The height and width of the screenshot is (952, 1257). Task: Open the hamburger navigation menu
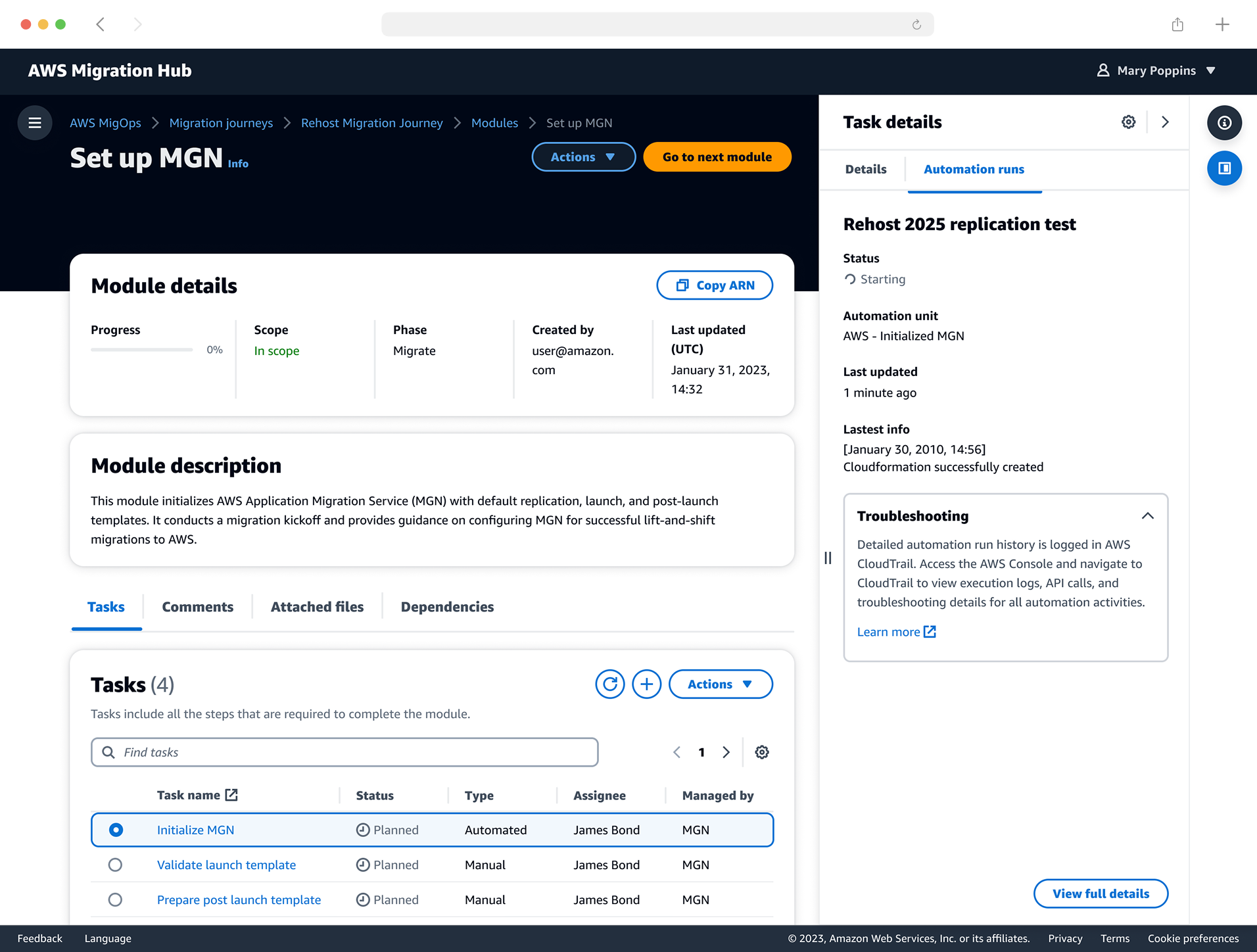tap(35, 123)
